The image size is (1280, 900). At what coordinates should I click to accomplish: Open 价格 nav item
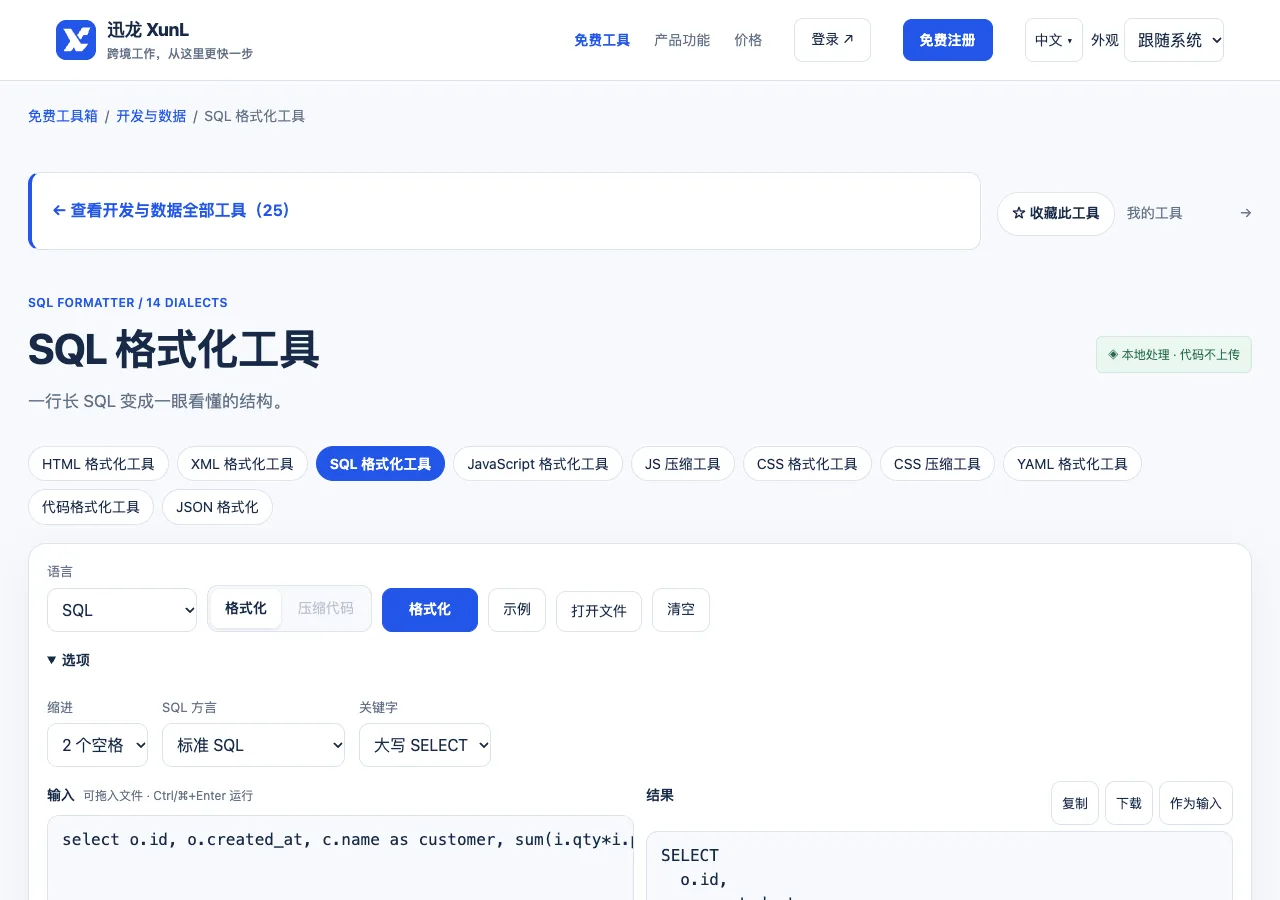pos(748,40)
